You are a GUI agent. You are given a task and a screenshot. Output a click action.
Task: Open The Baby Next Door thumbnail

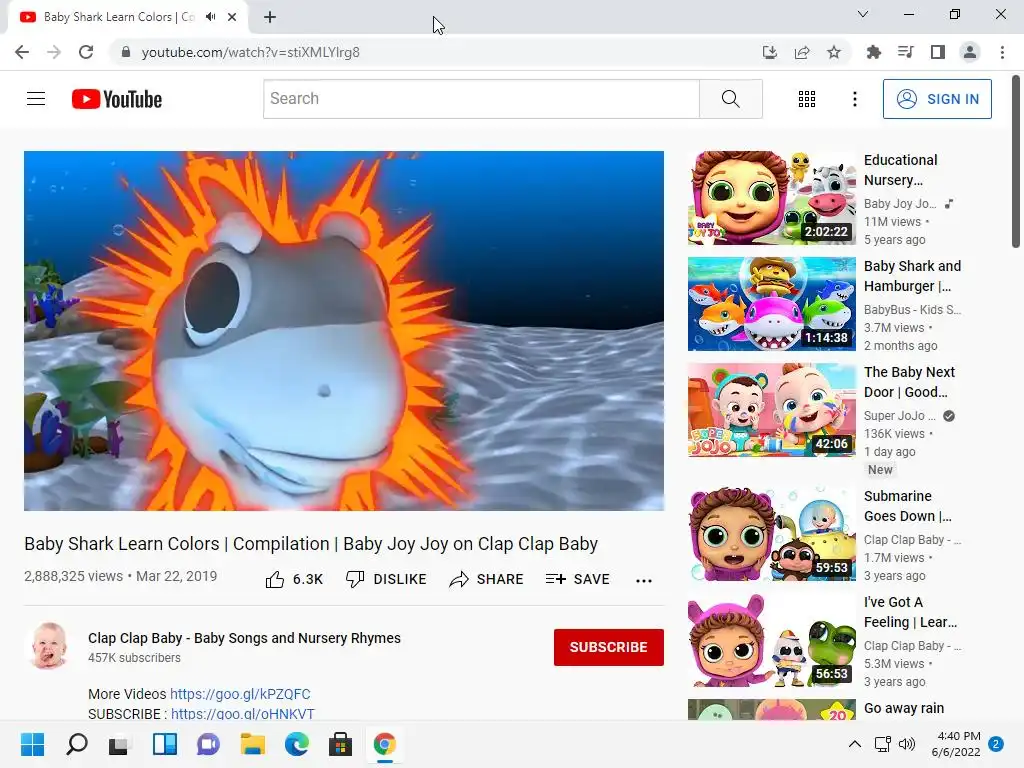[771, 409]
